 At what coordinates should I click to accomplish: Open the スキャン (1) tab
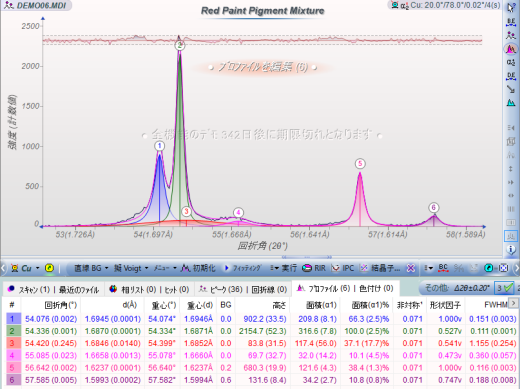tap(29, 289)
